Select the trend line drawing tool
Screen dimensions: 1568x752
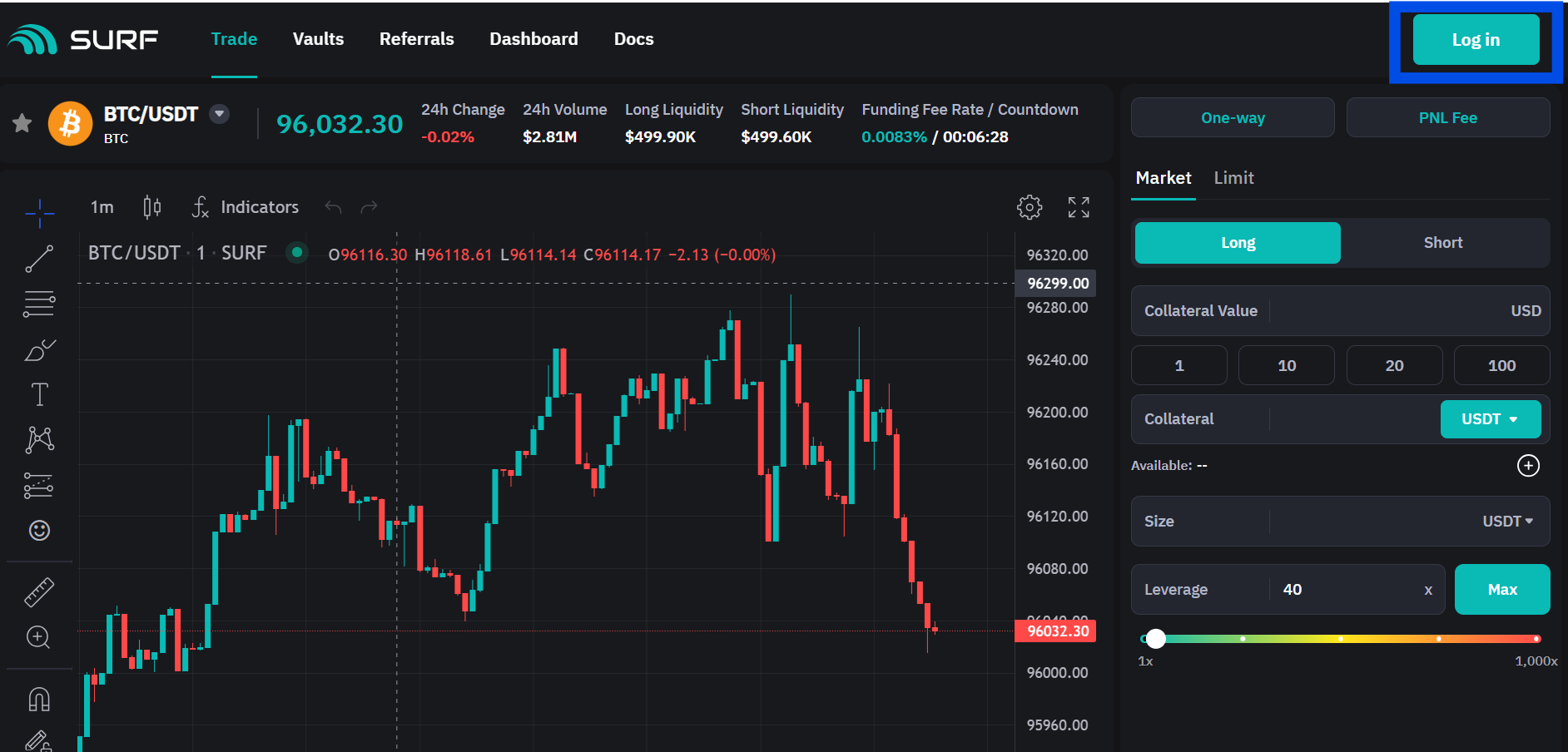[39, 259]
